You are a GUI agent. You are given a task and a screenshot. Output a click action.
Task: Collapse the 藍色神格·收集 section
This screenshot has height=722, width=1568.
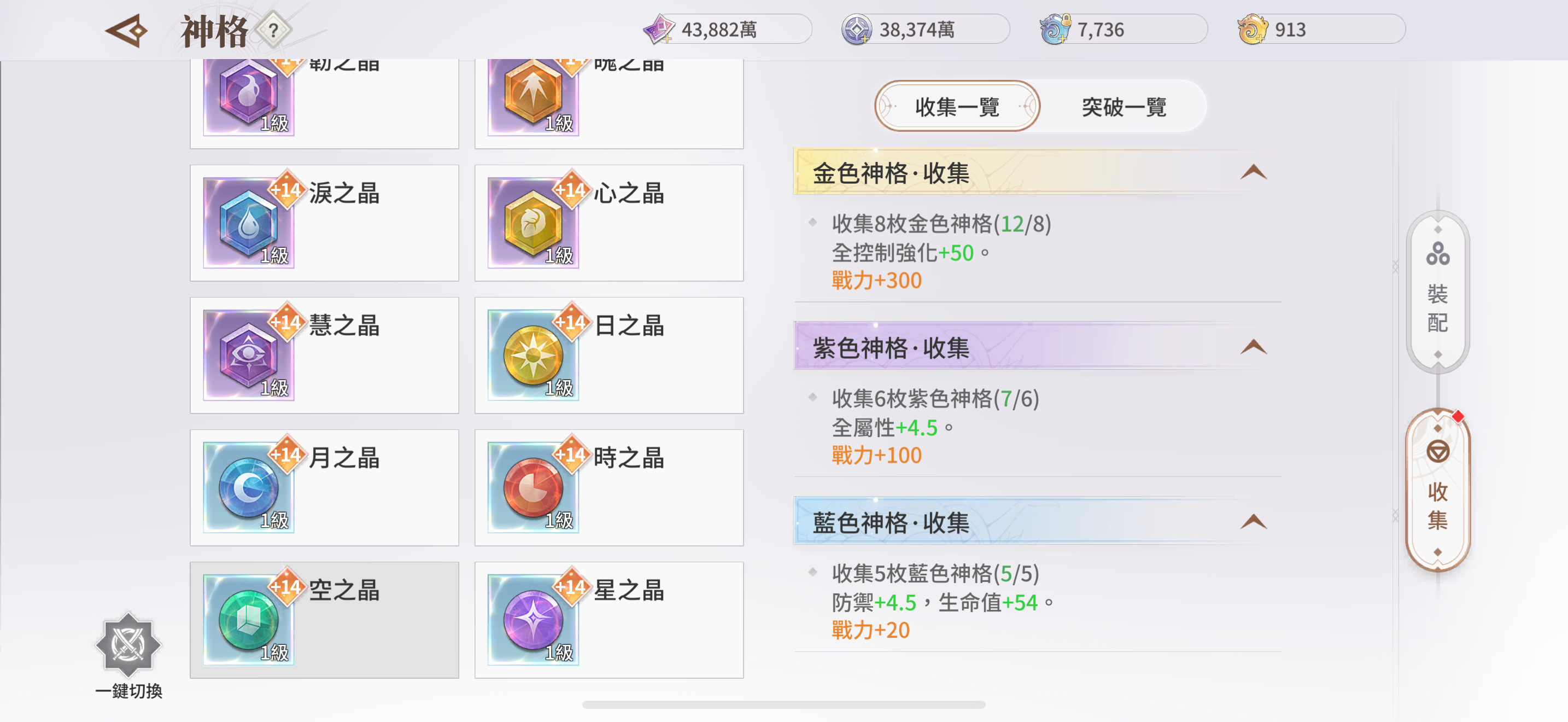1253,522
